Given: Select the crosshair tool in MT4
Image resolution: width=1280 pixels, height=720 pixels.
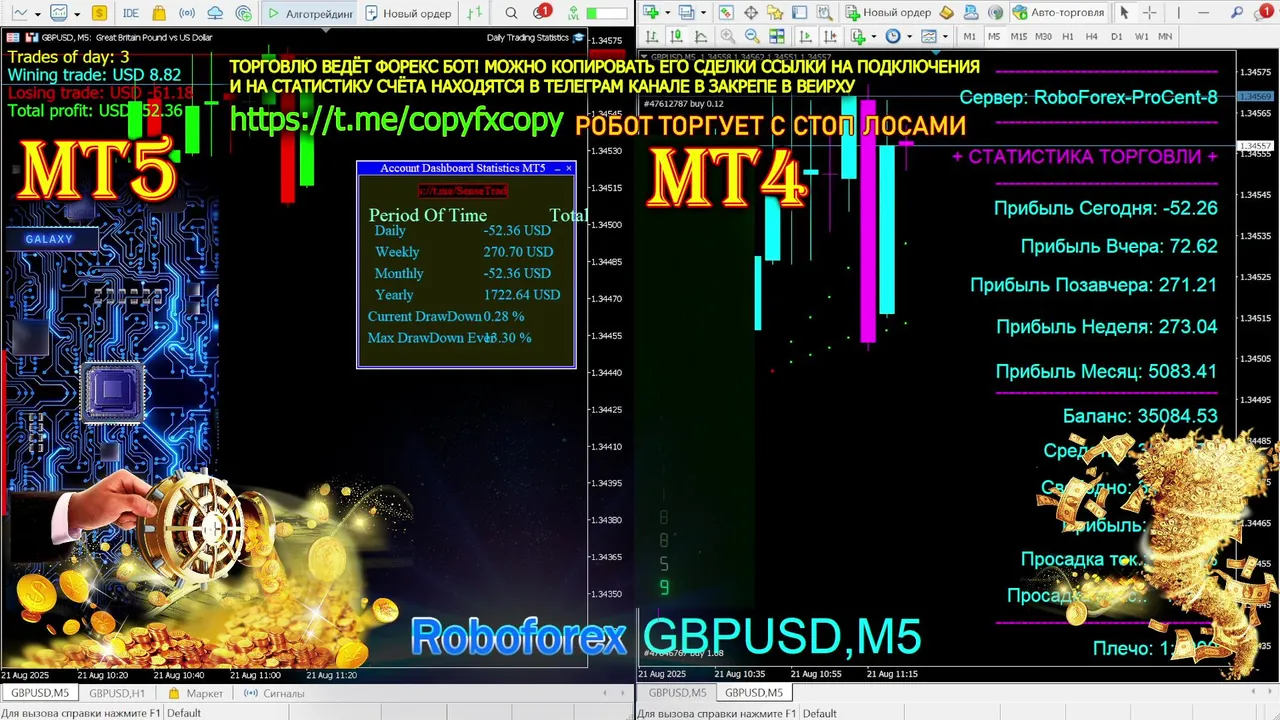Looking at the screenshot, I should [1149, 12].
